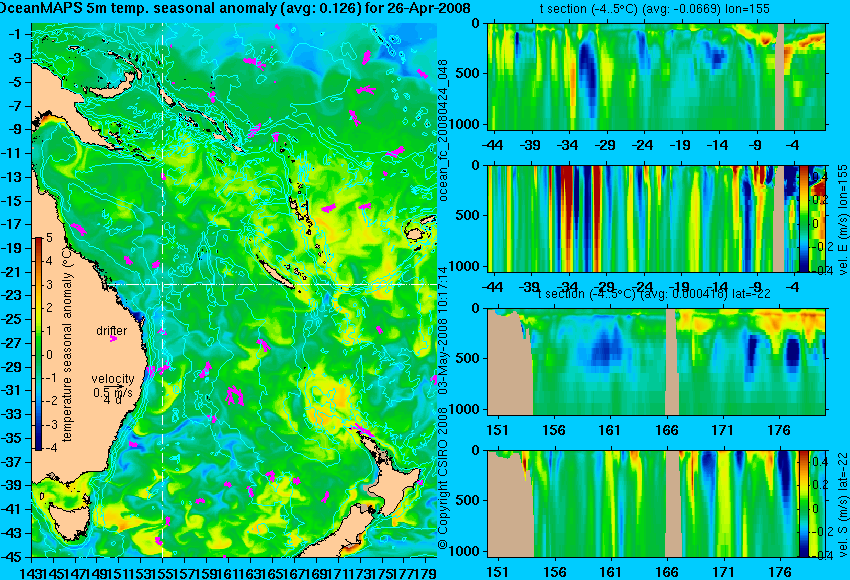Click the magenta drifter marker below the drifter label
This screenshot has height=580, width=850.
pos(113,339)
